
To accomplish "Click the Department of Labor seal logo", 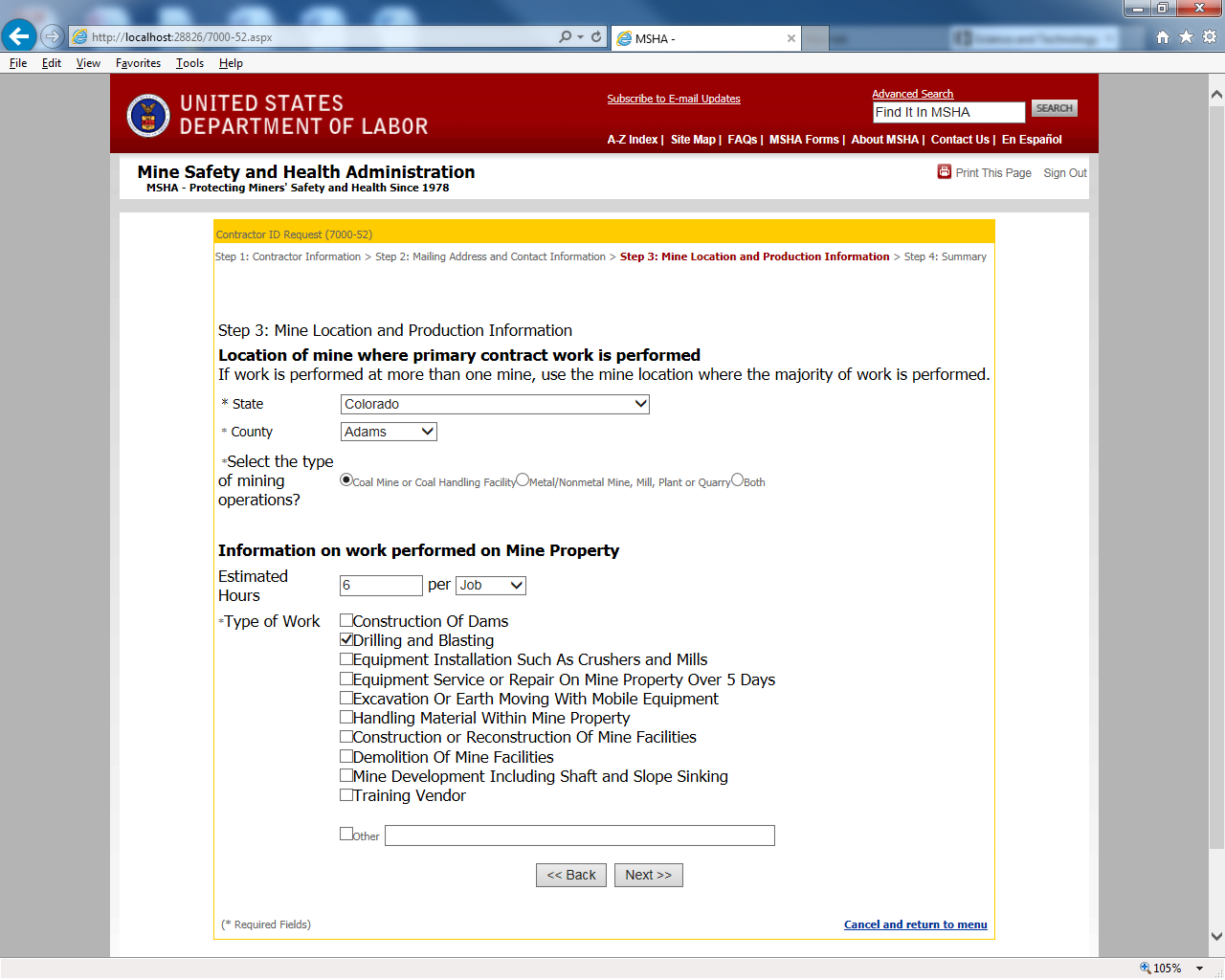I will click(148, 116).
